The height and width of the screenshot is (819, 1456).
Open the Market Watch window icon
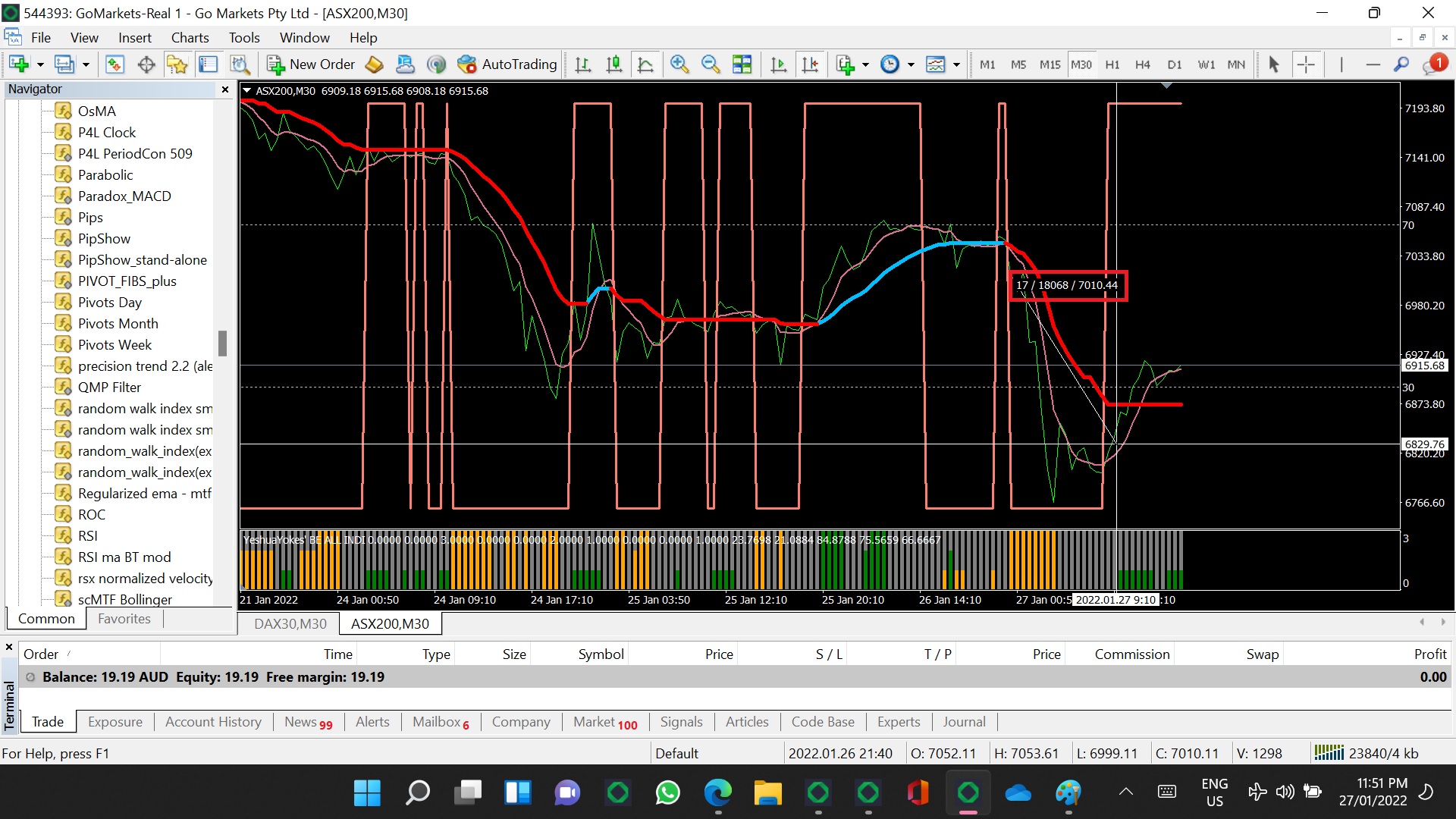click(115, 64)
